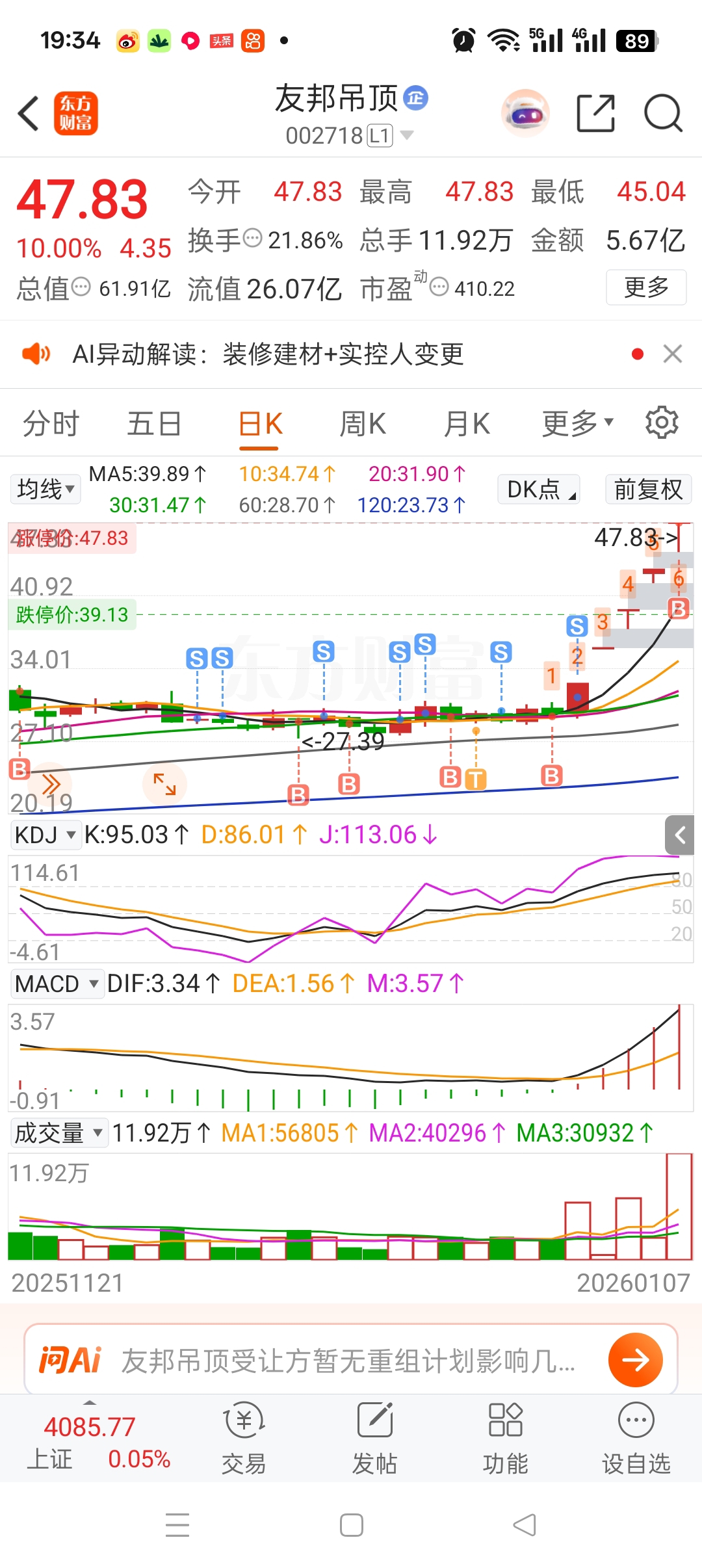Tap the enterprise verified badge next to 友邦吊顶
Screen dimensions: 702x1568
416,98
